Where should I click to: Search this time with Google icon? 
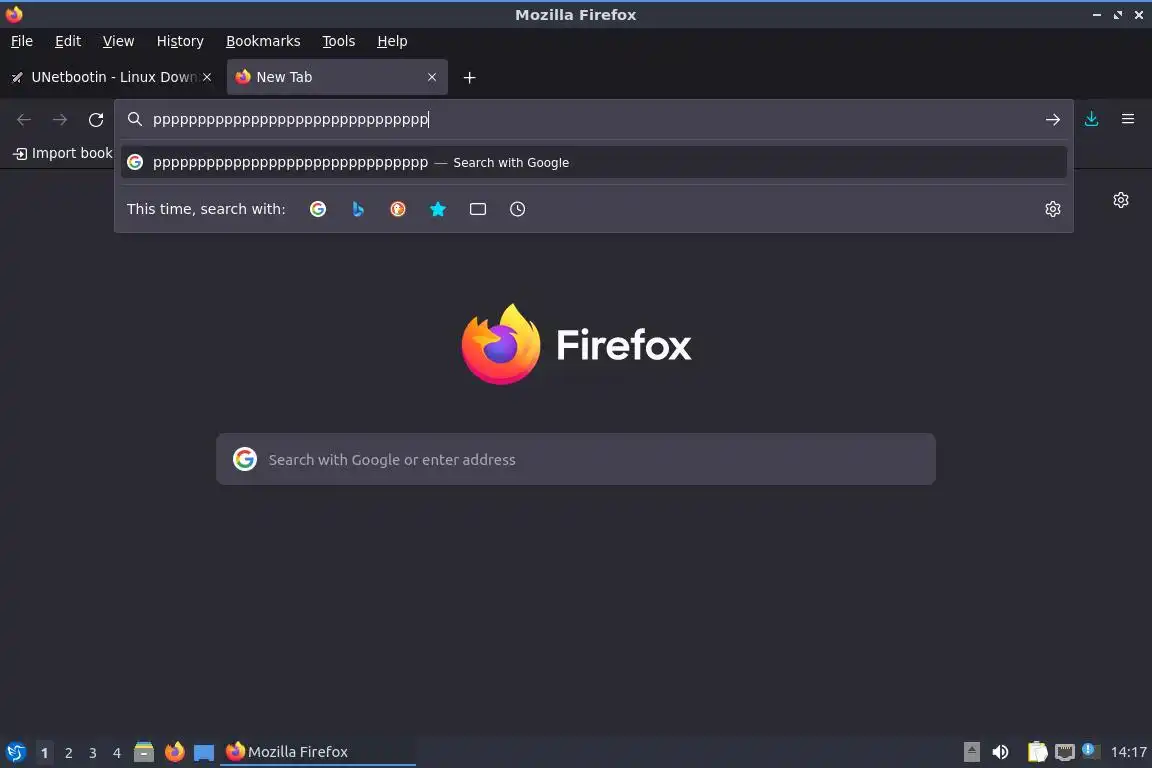[x=318, y=209]
